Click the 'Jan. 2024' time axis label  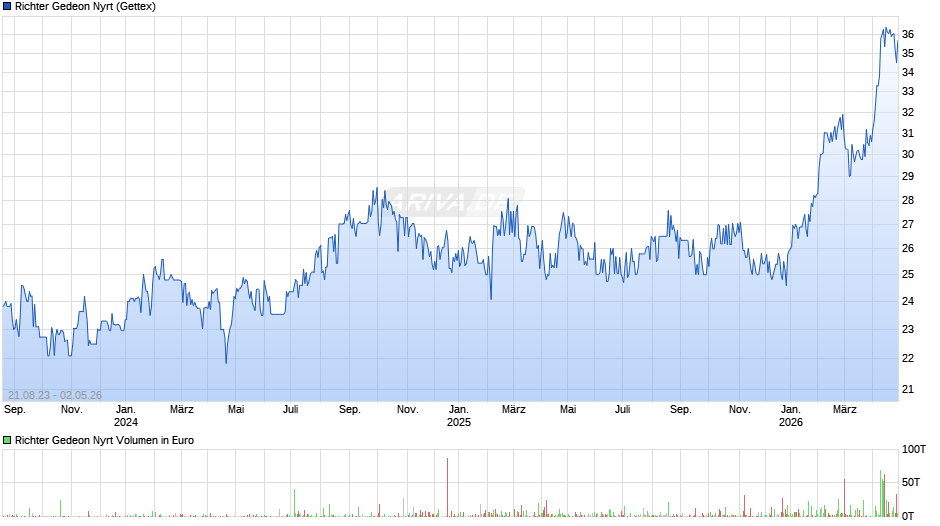125,416
